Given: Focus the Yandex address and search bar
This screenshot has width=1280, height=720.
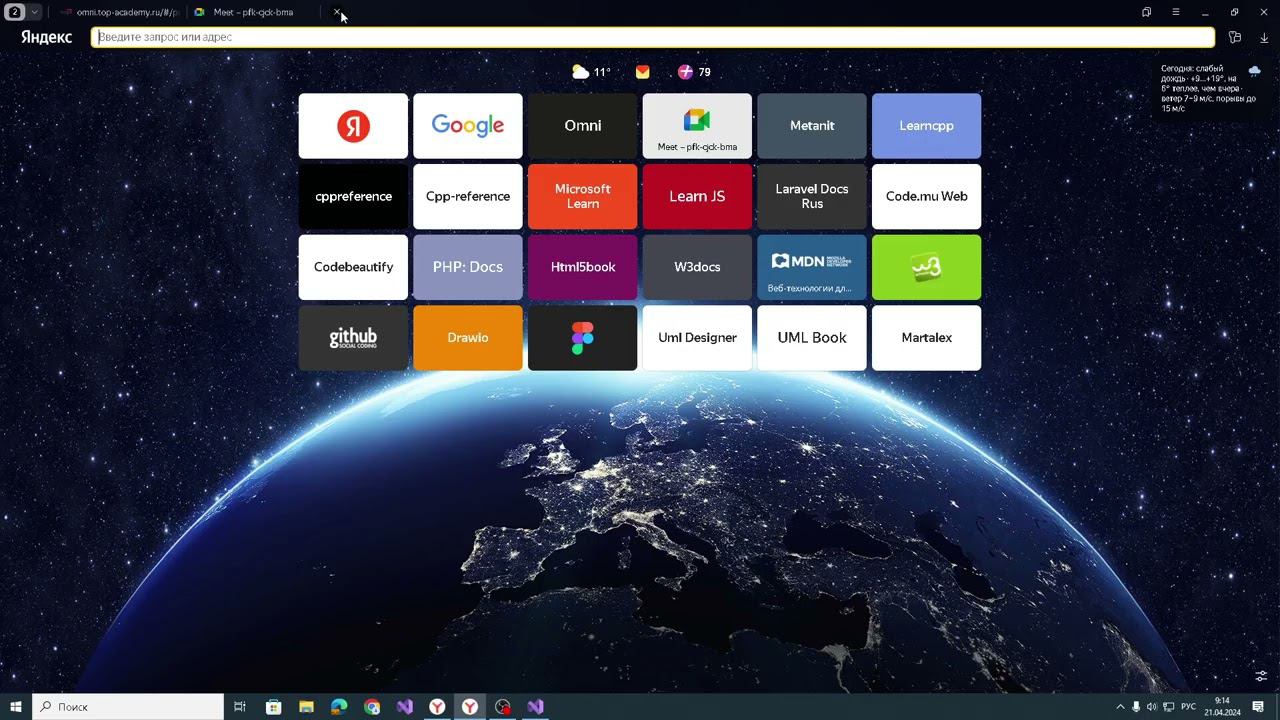Looking at the screenshot, I should (653, 37).
